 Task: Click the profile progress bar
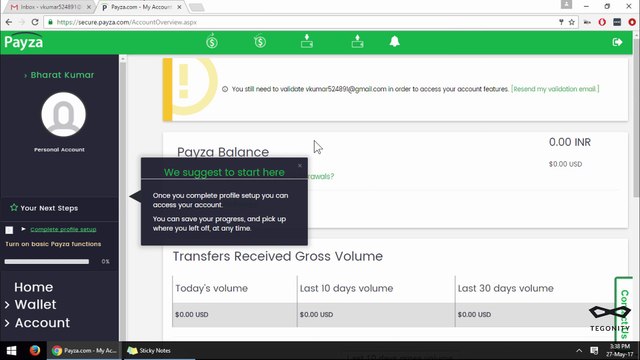[47, 261]
